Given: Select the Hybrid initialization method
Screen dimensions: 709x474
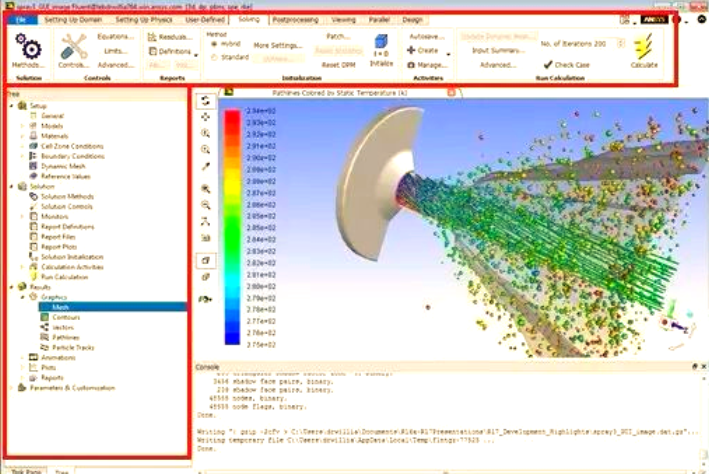Looking at the screenshot, I should pos(214,44).
